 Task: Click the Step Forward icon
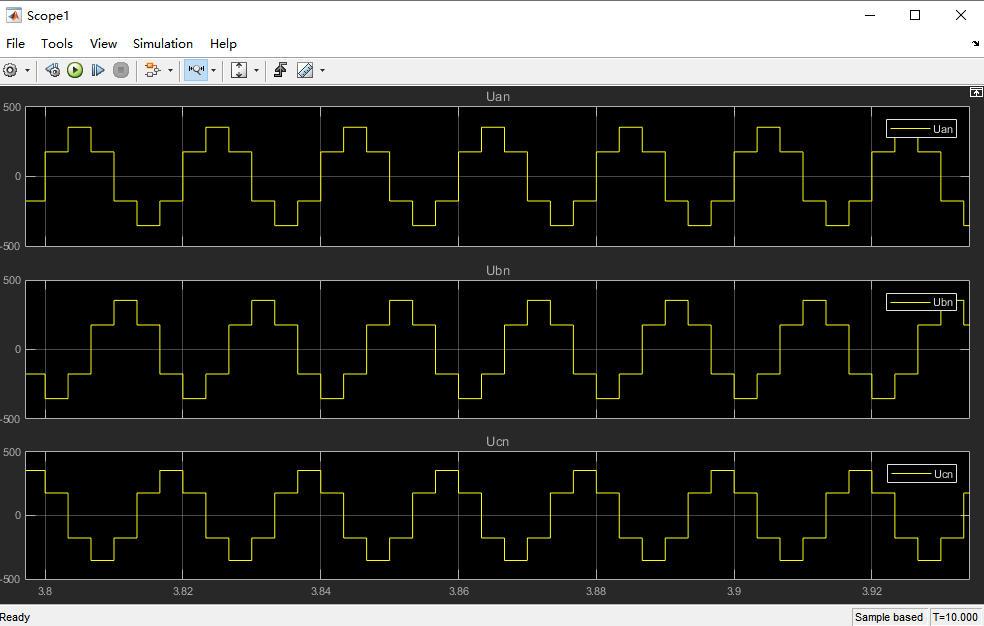[x=98, y=70]
